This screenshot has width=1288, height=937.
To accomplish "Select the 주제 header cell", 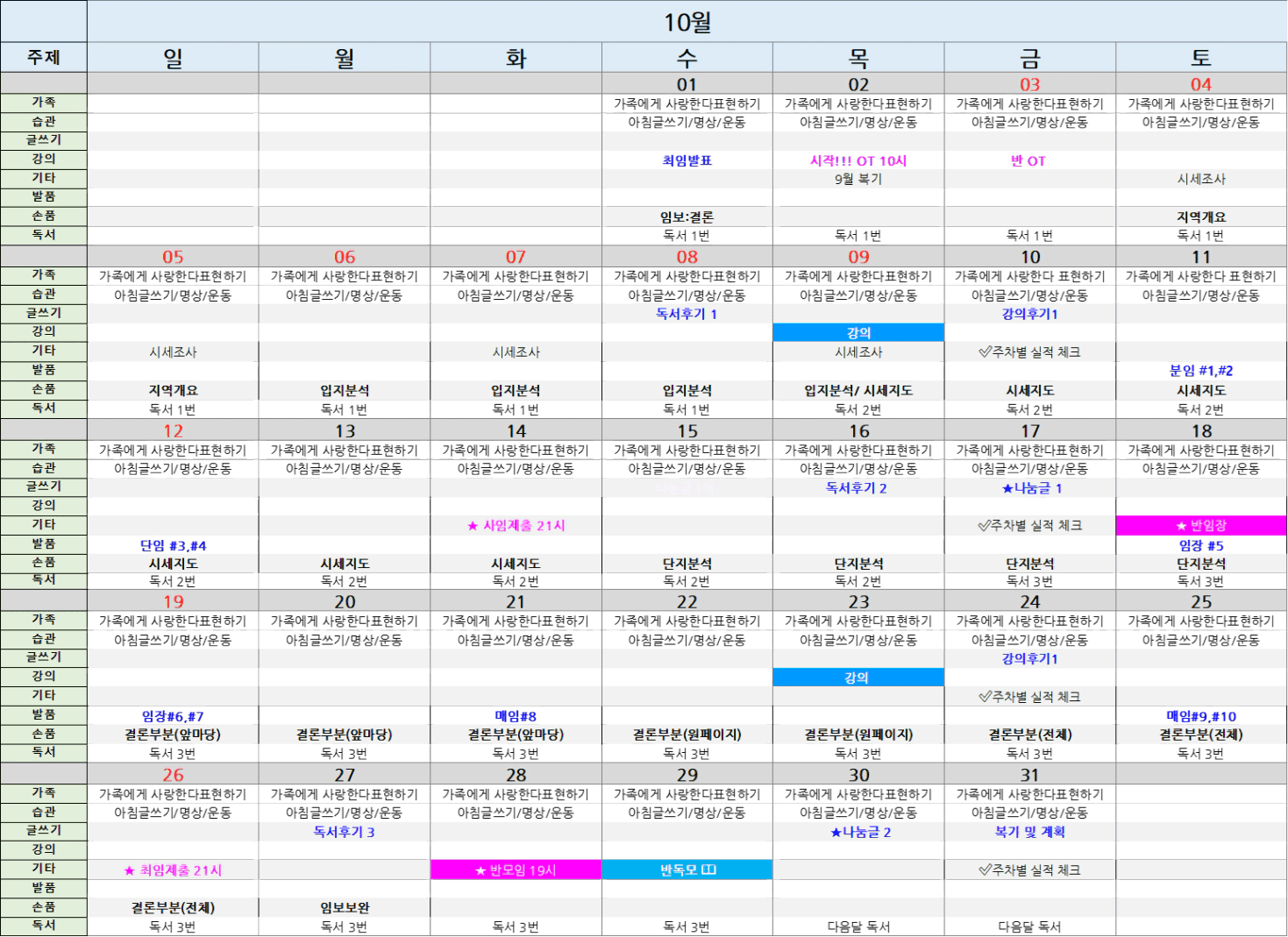I will [43, 58].
